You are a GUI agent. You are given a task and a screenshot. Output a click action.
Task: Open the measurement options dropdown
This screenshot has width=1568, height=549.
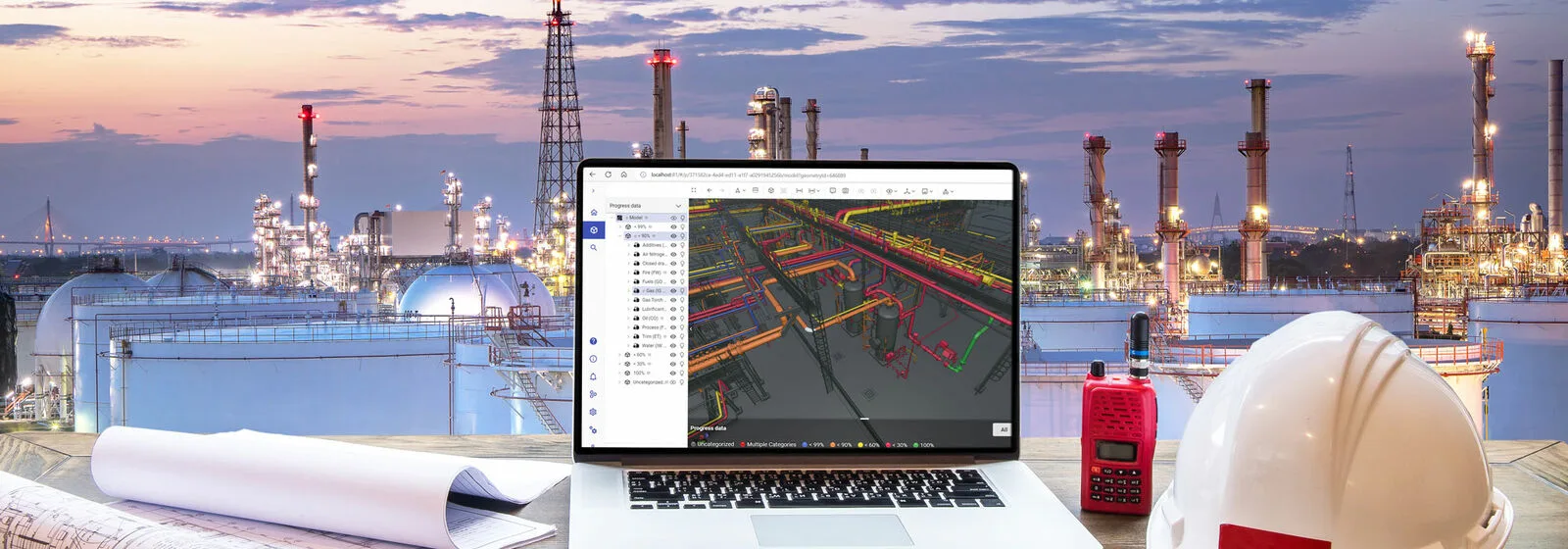tap(813, 191)
